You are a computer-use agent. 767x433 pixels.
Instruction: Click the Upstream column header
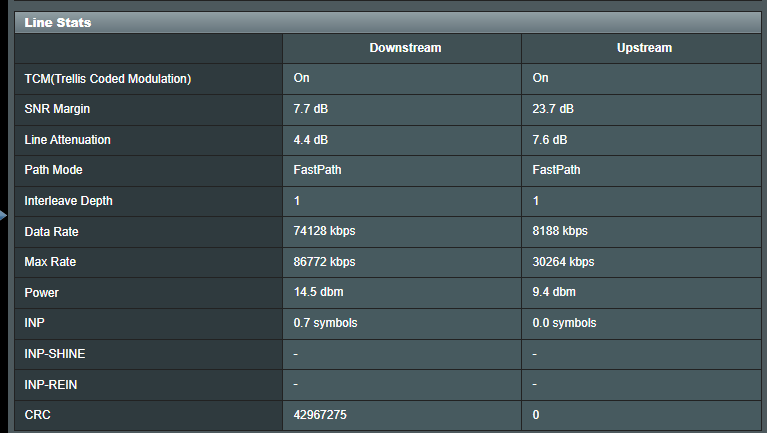coord(644,48)
